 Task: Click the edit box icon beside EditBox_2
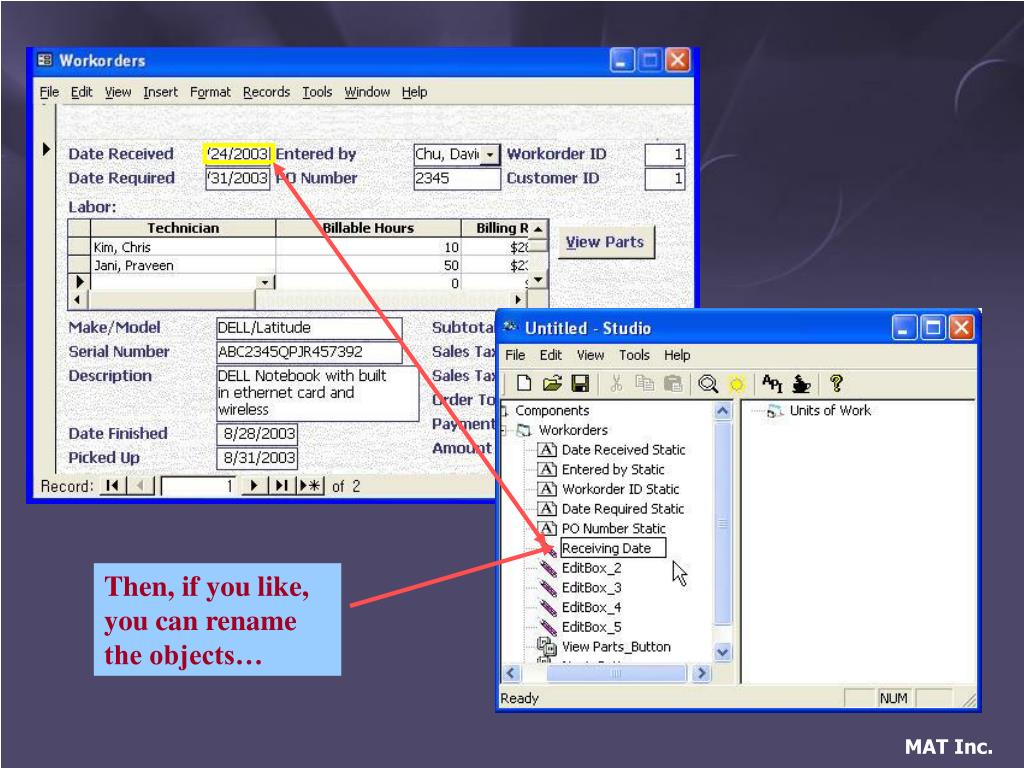(548, 568)
